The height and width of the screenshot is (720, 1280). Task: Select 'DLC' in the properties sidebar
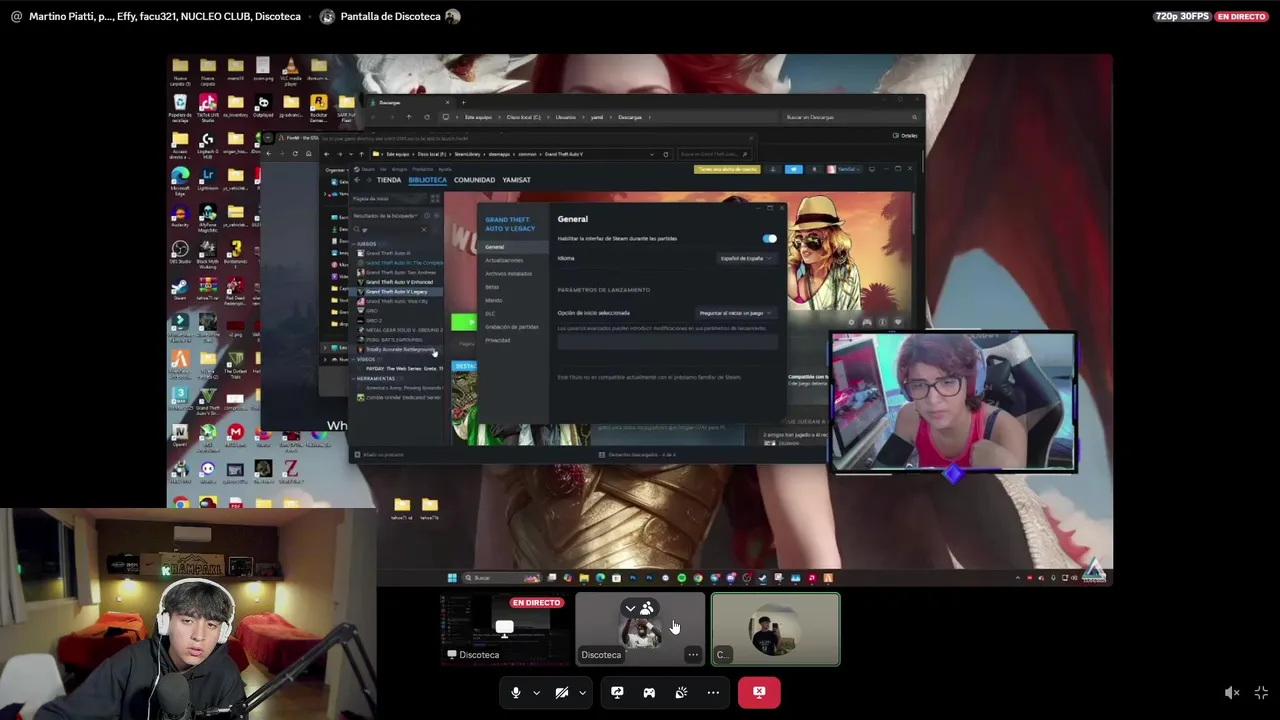click(490, 314)
